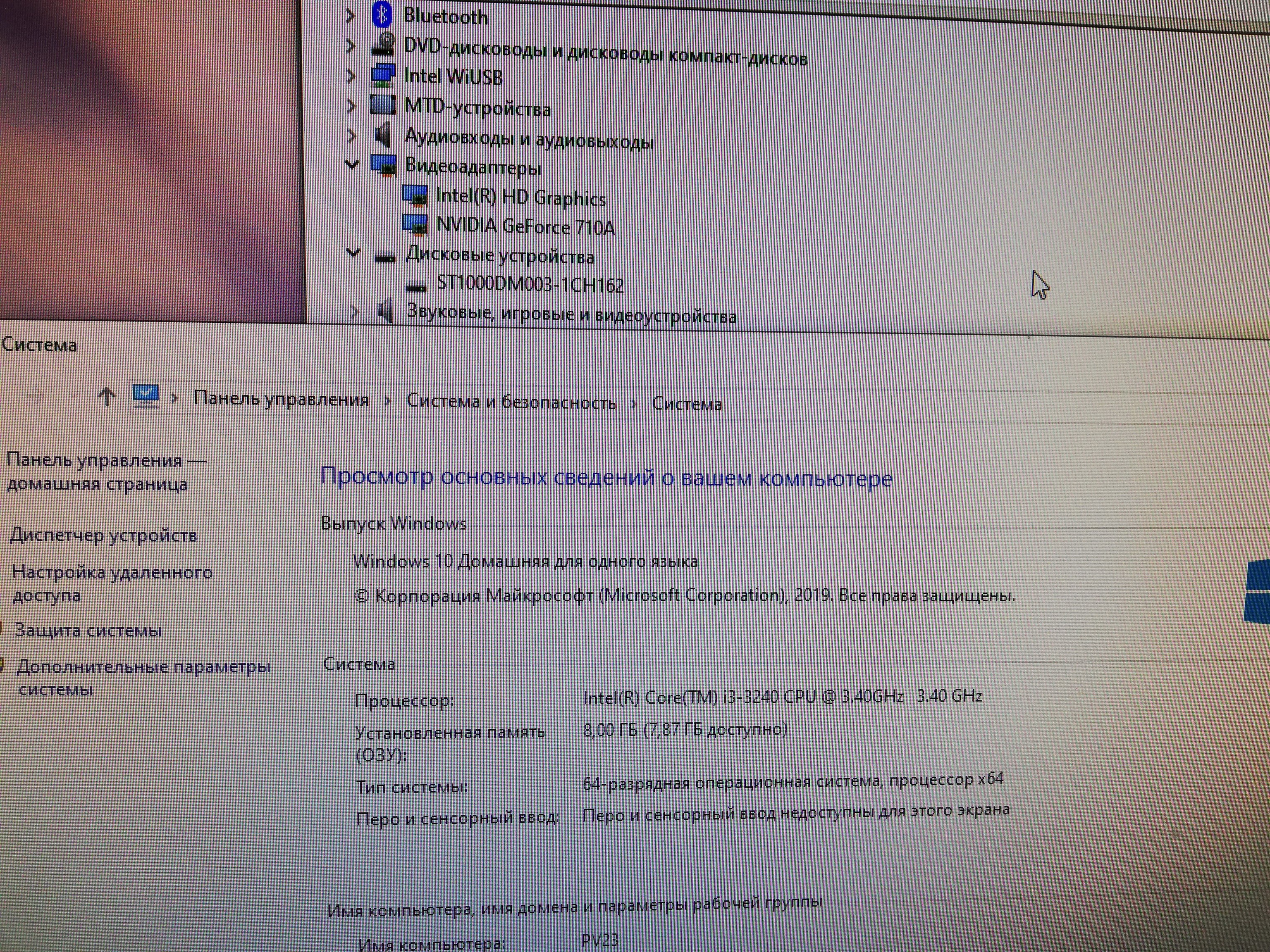Viewport: 1270px width, 952px height.
Task: Click the Intel(R) Core(TM) i3-3240 processor value
Action: [783, 697]
